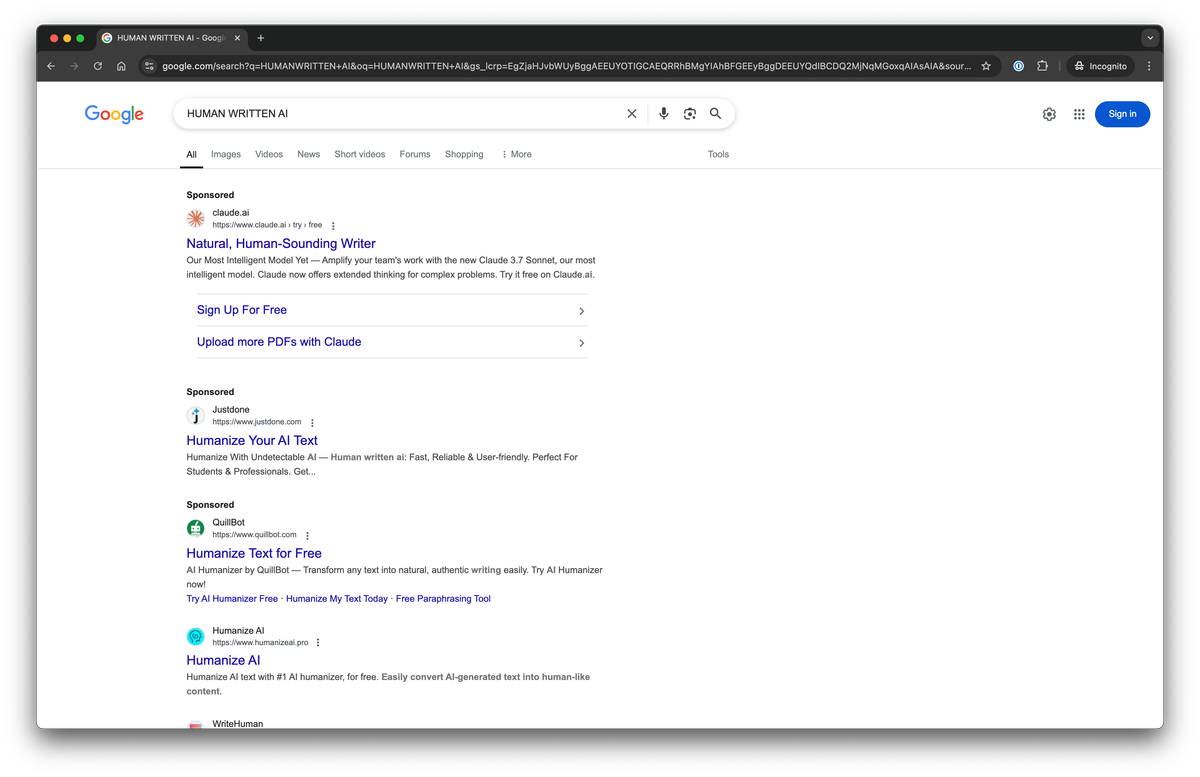Click Sign Up For Free sitelink
Screen dimensions: 1200x777
pos(242,310)
